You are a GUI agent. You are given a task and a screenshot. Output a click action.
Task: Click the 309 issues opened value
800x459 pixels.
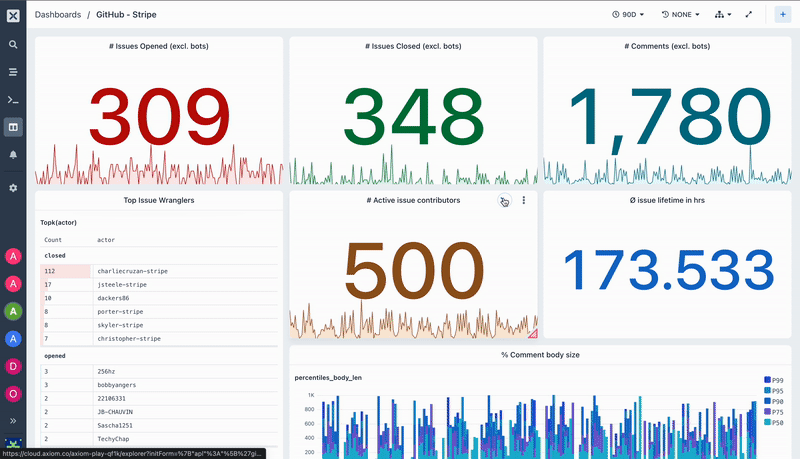159,117
